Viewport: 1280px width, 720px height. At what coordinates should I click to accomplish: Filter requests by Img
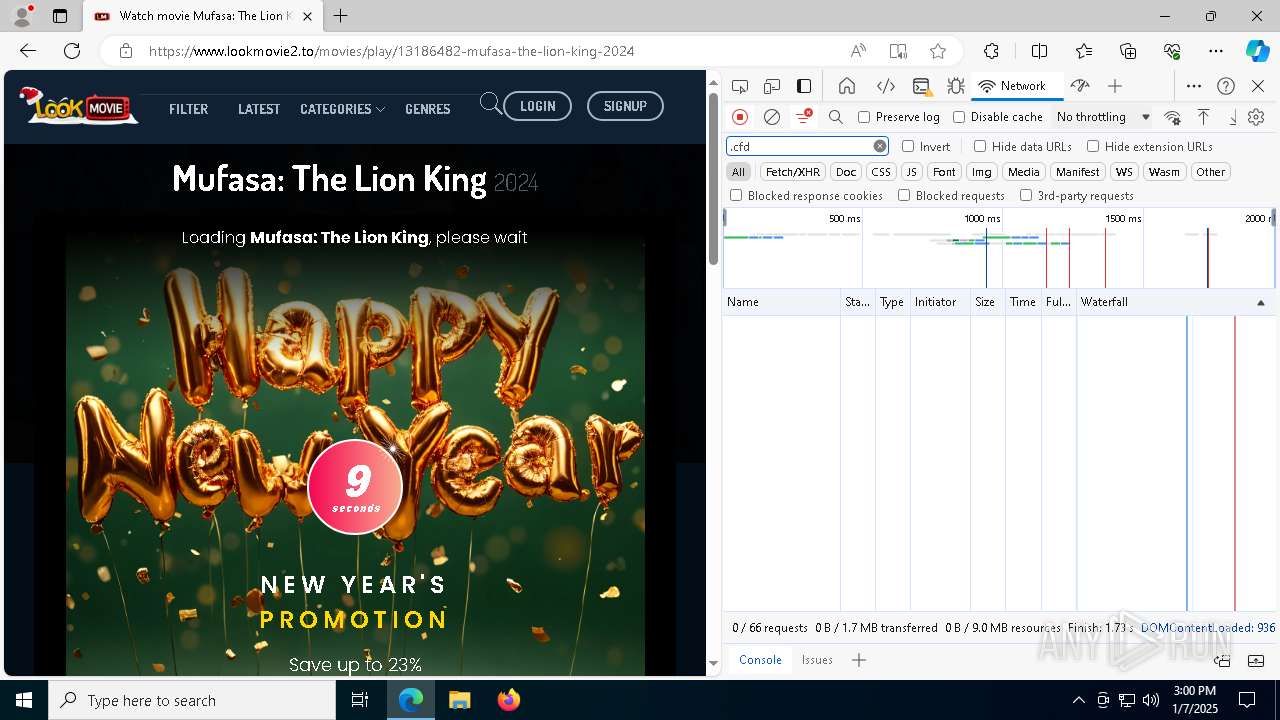(x=982, y=172)
